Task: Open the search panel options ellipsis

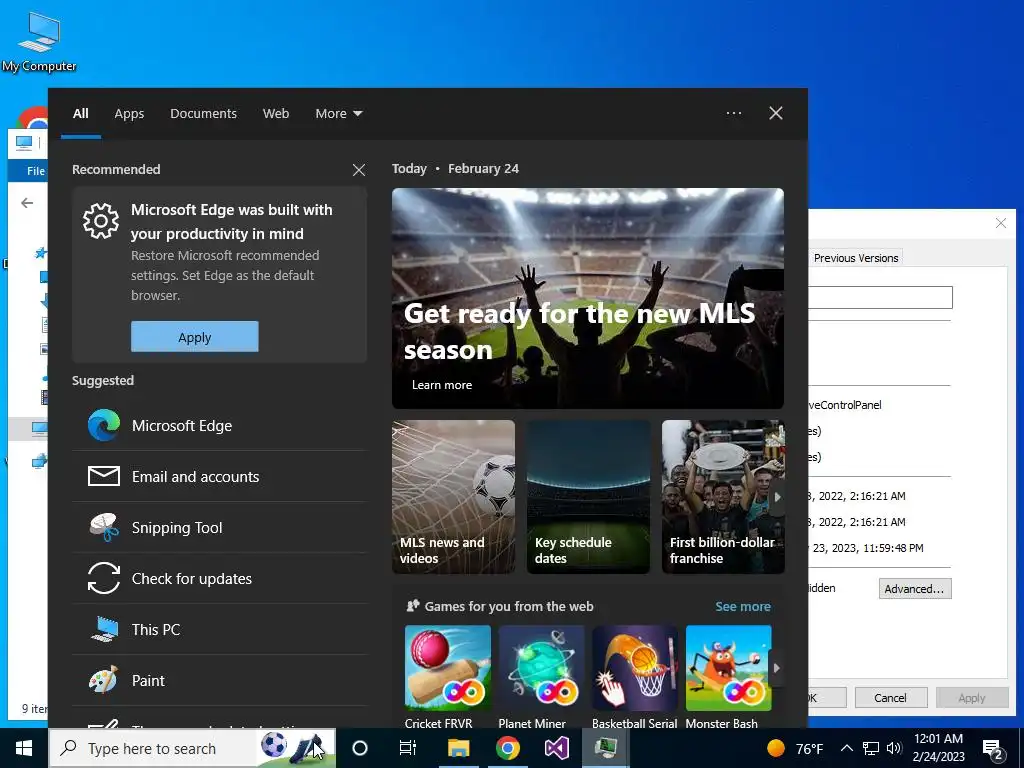Action: pos(733,113)
